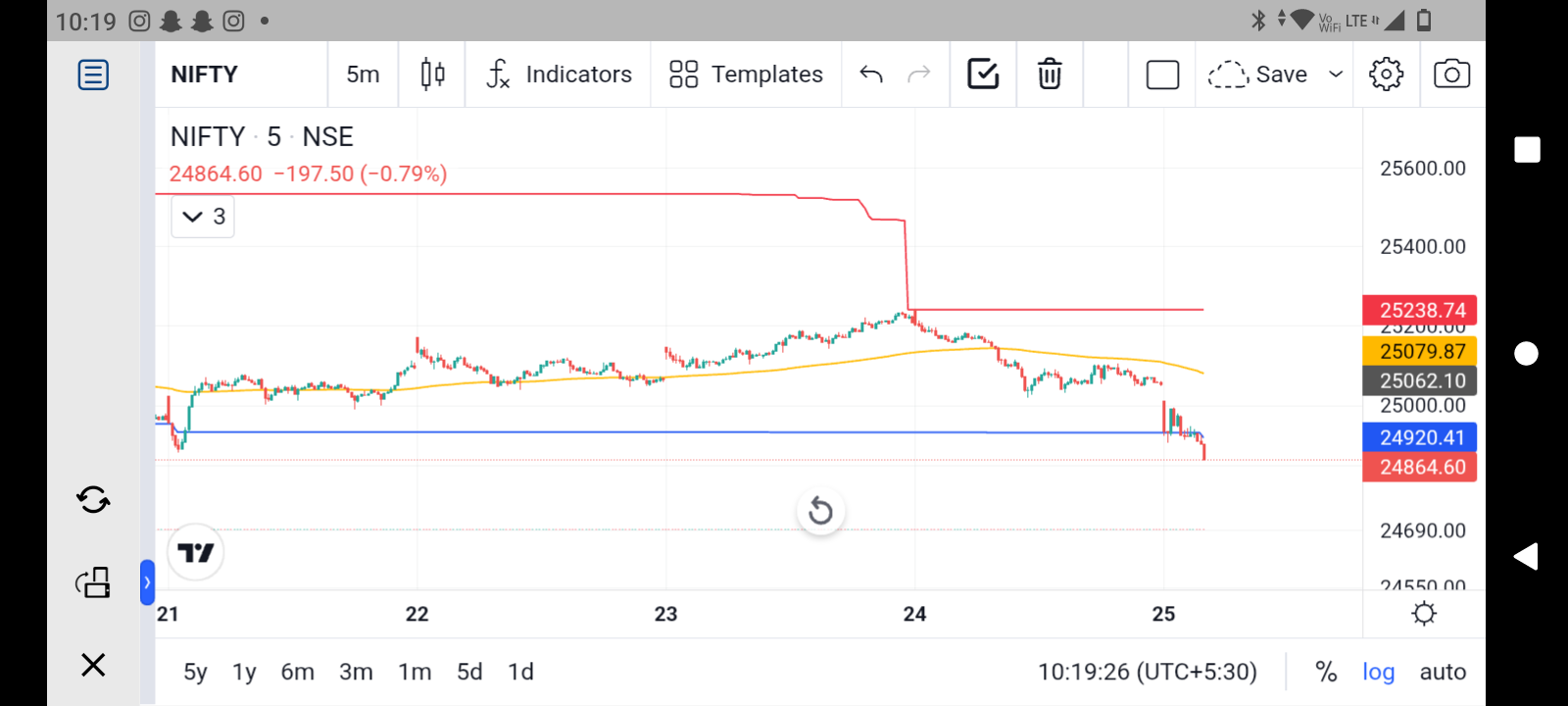The width and height of the screenshot is (1568, 706).
Task: Open chart settings gear icon
Action: (x=1386, y=75)
